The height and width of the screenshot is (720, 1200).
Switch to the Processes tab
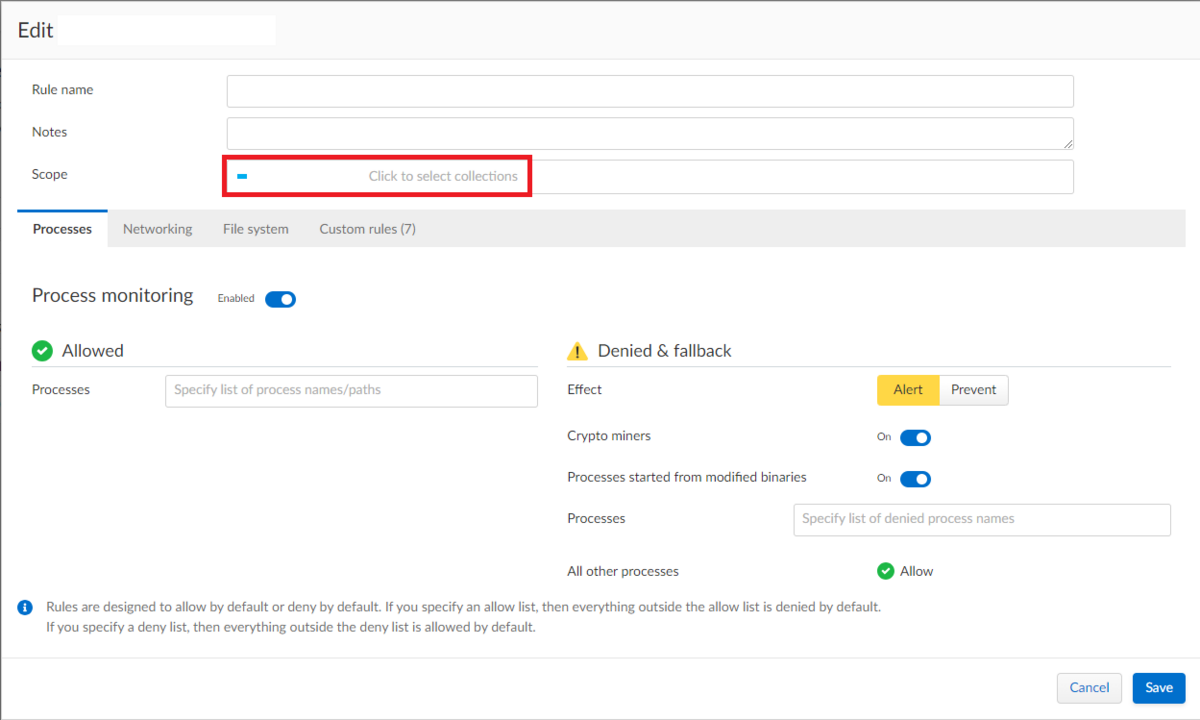click(62, 229)
